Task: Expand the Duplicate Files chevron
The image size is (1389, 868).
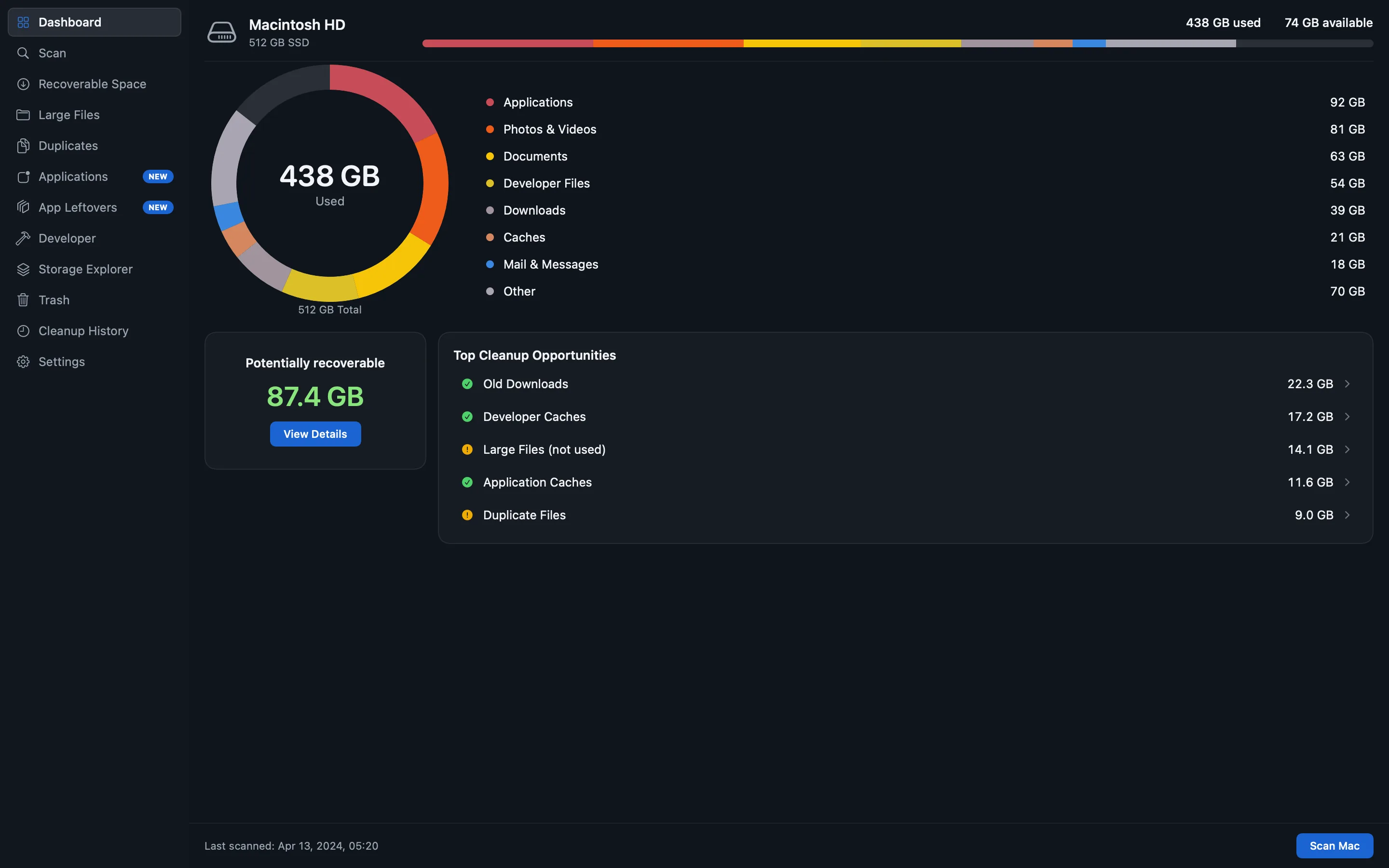Action: click(x=1347, y=515)
